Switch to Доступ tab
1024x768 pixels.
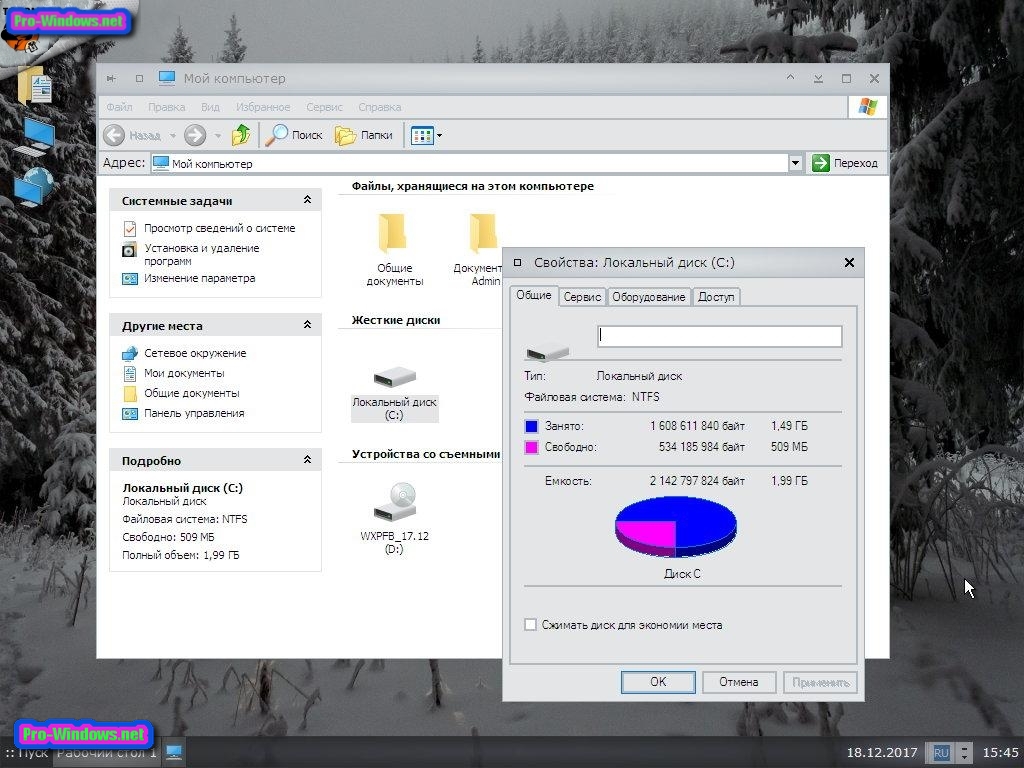click(716, 297)
